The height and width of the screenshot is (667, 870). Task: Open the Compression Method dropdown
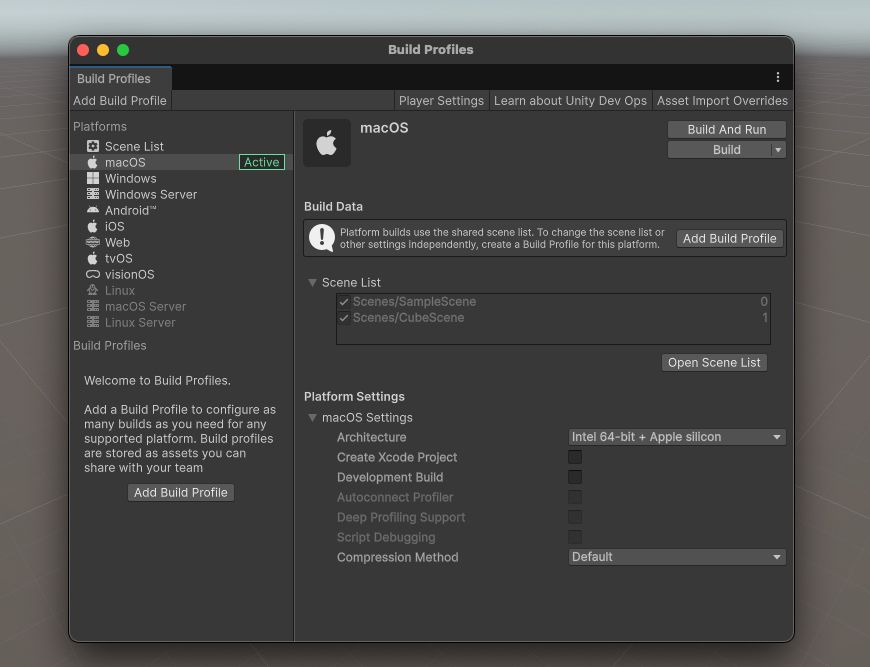tap(677, 557)
